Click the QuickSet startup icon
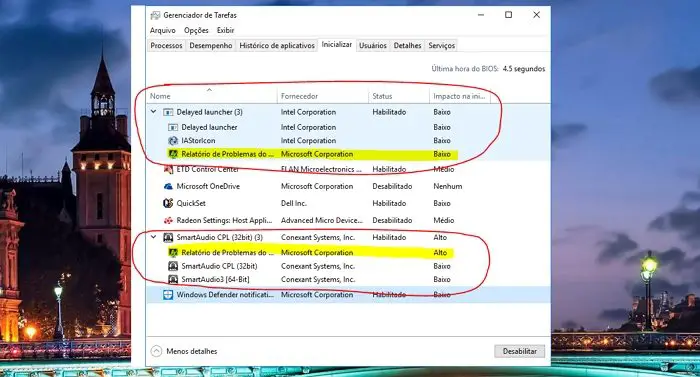Viewport: 700px width, 377px height. pyautogui.click(x=168, y=203)
